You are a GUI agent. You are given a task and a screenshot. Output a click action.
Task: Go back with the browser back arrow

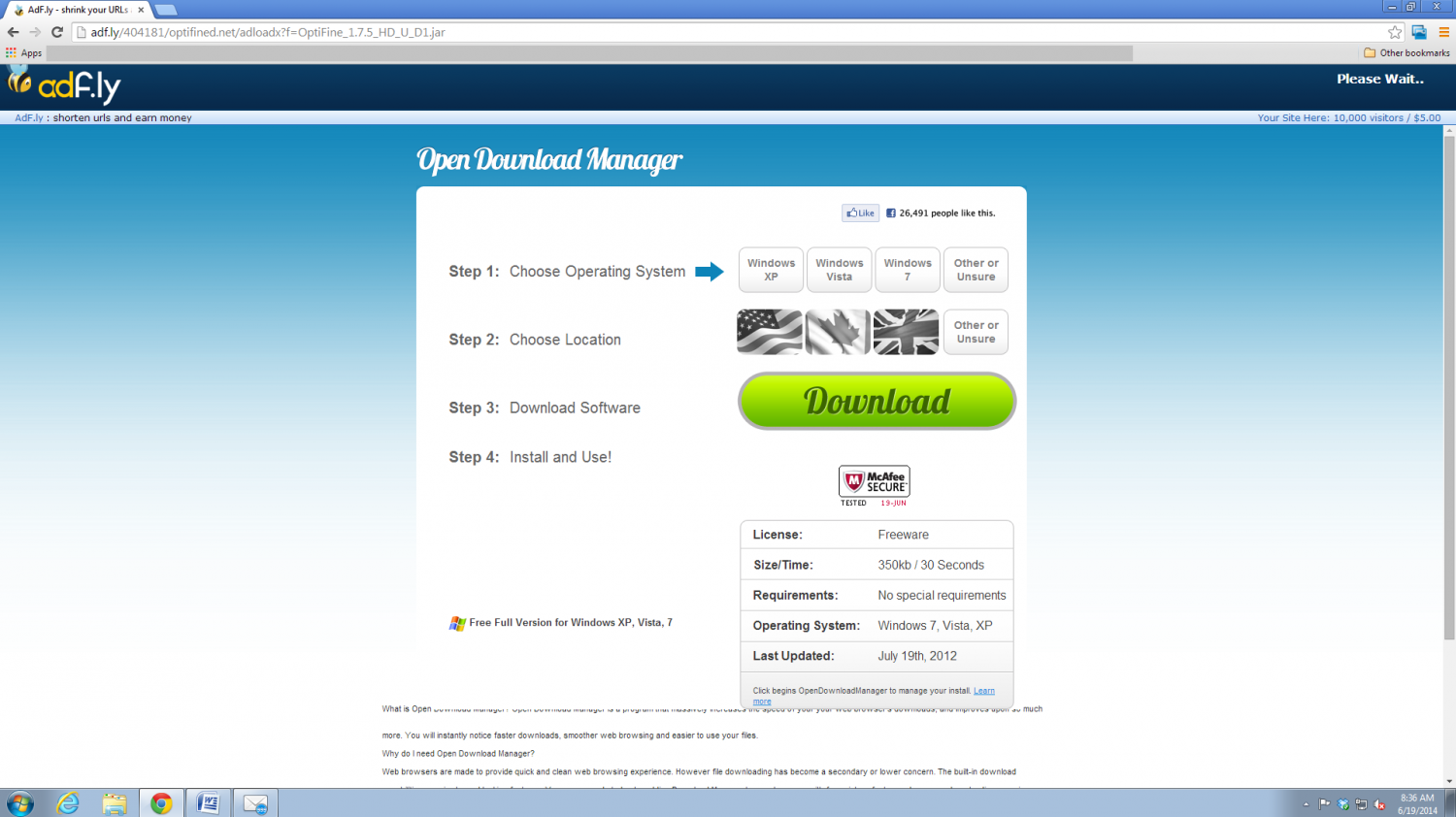[x=13, y=32]
